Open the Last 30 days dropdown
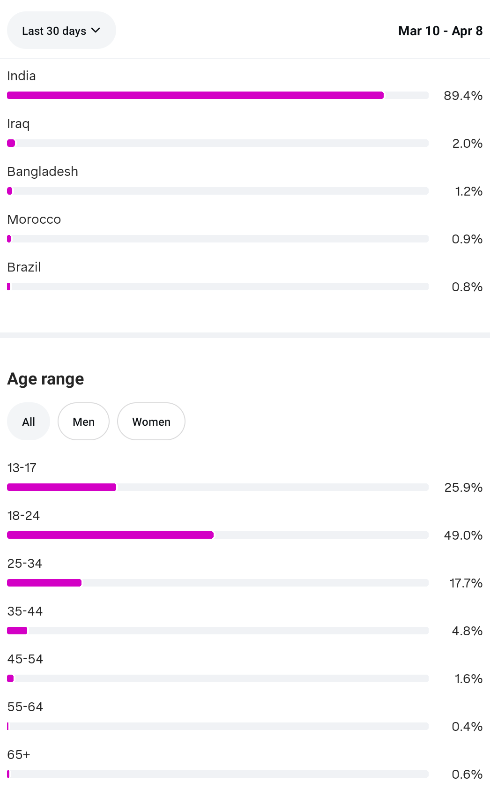The height and width of the screenshot is (788, 490). pyautogui.click(x=61, y=31)
